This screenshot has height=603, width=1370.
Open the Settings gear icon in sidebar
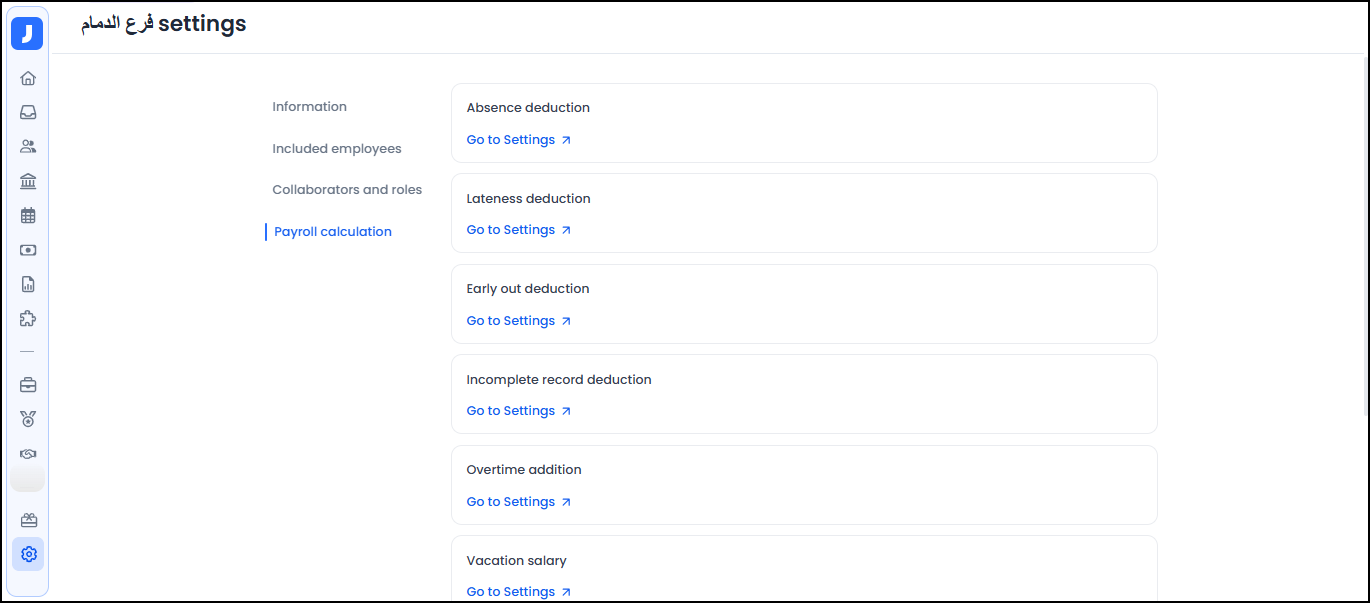click(27, 553)
